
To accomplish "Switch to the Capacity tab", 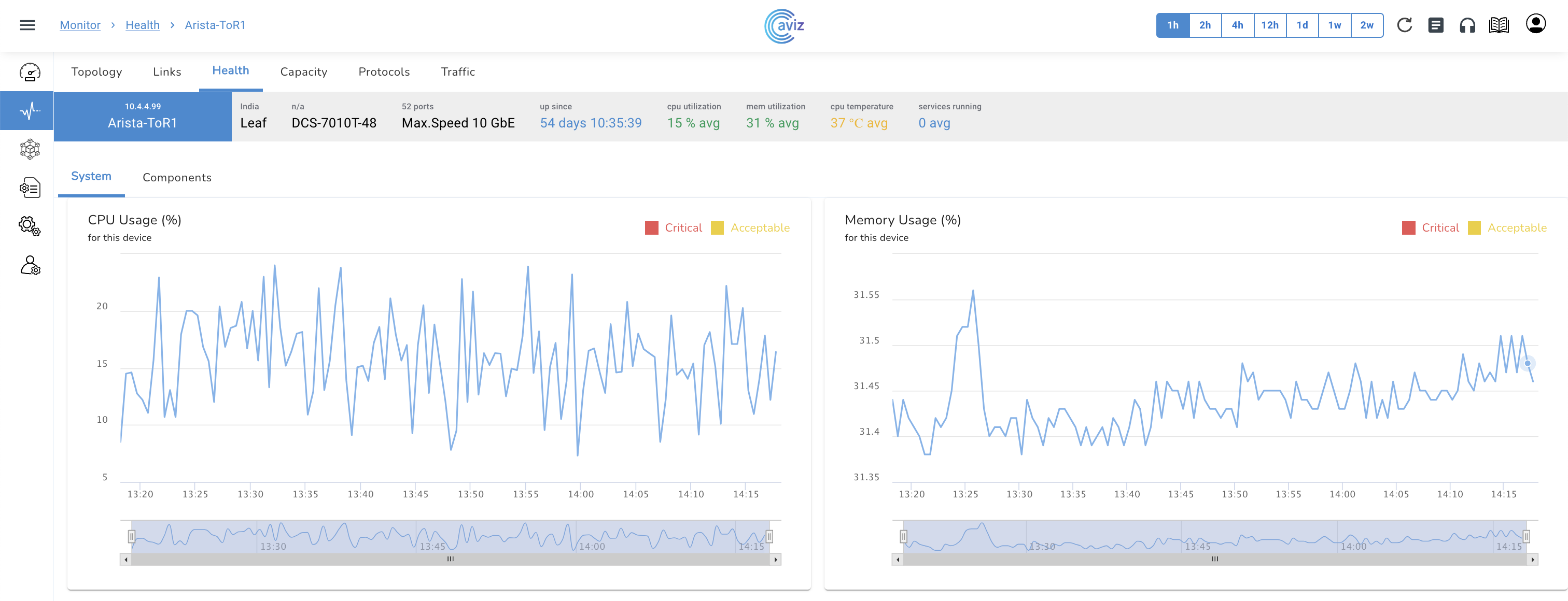I will pyautogui.click(x=303, y=72).
